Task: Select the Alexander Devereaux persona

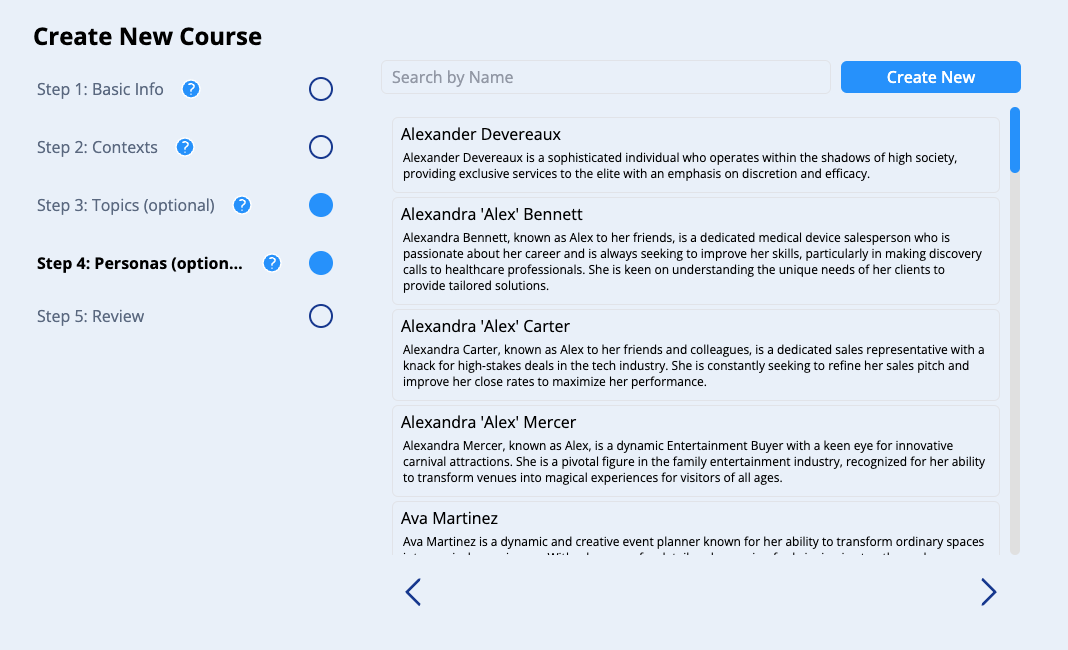Action: pyautogui.click(x=695, y=154)
